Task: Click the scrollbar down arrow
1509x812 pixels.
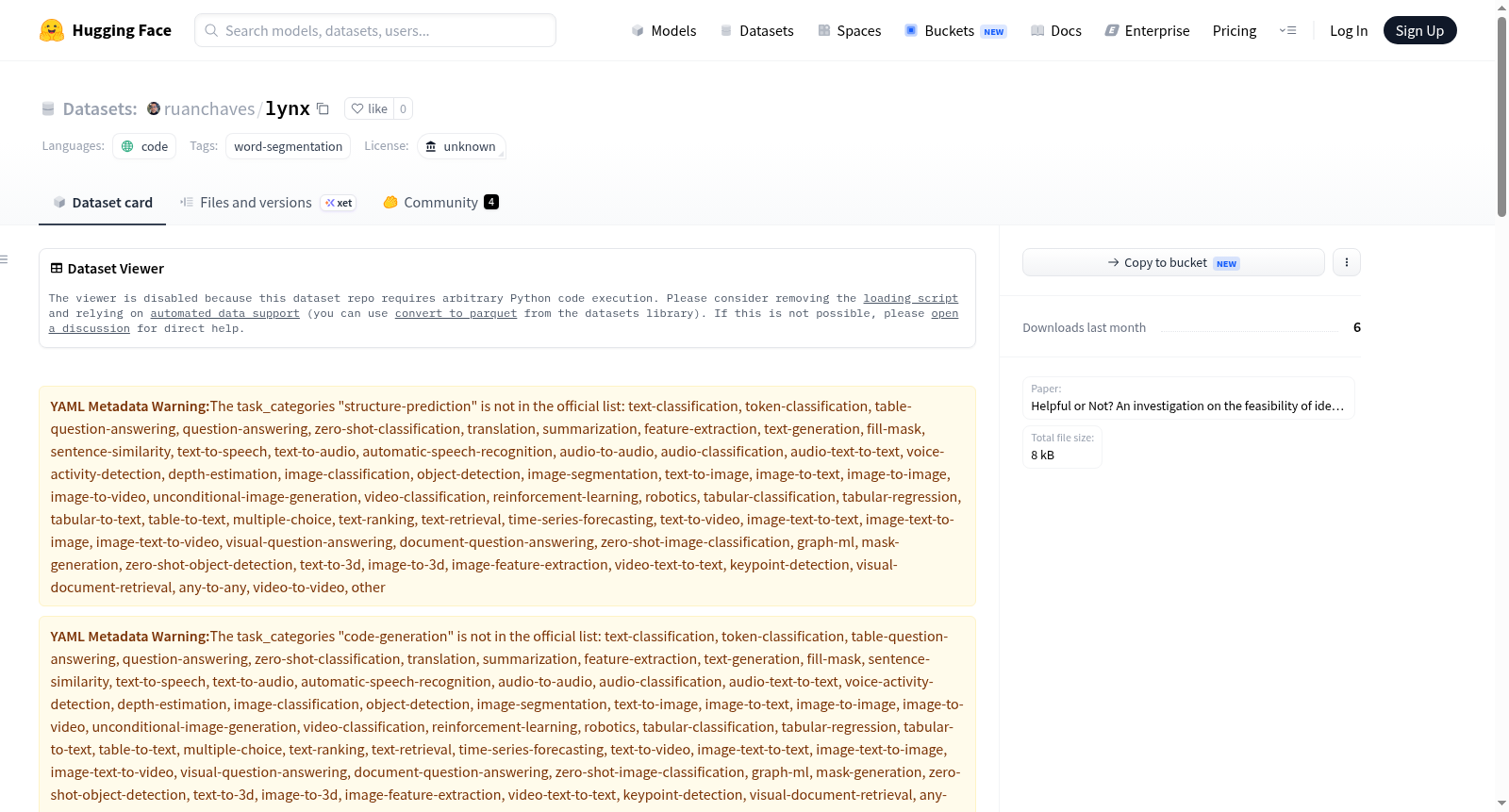Action: pos(1501,804)
